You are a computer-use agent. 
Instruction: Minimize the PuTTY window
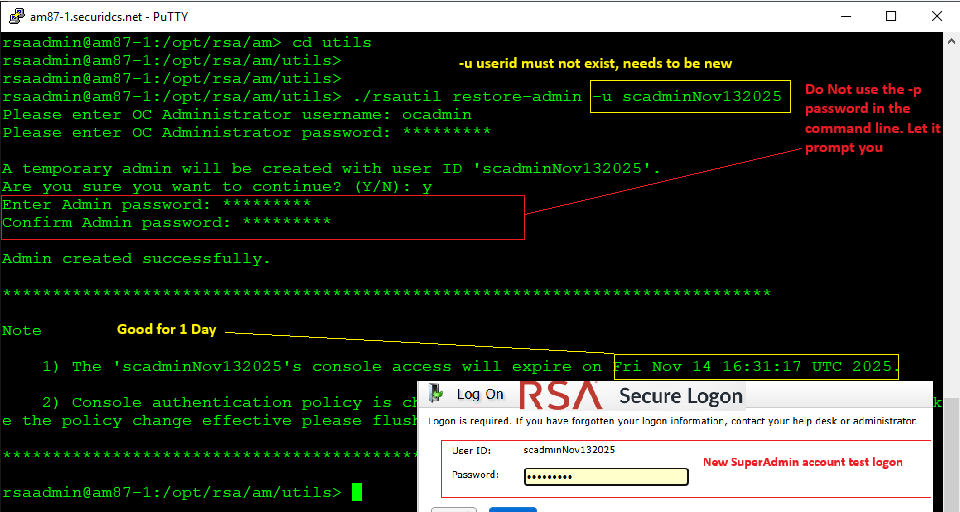point(845,16)
